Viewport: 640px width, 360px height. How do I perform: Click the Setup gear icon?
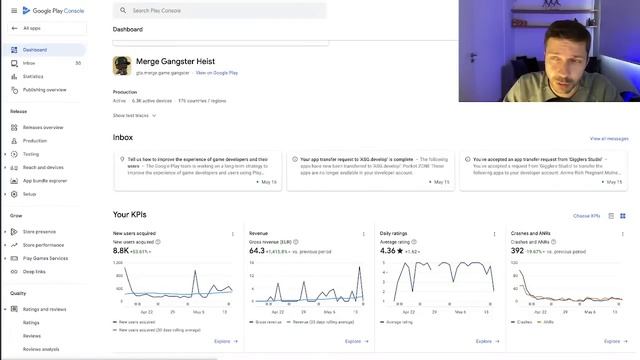(14, 194)
